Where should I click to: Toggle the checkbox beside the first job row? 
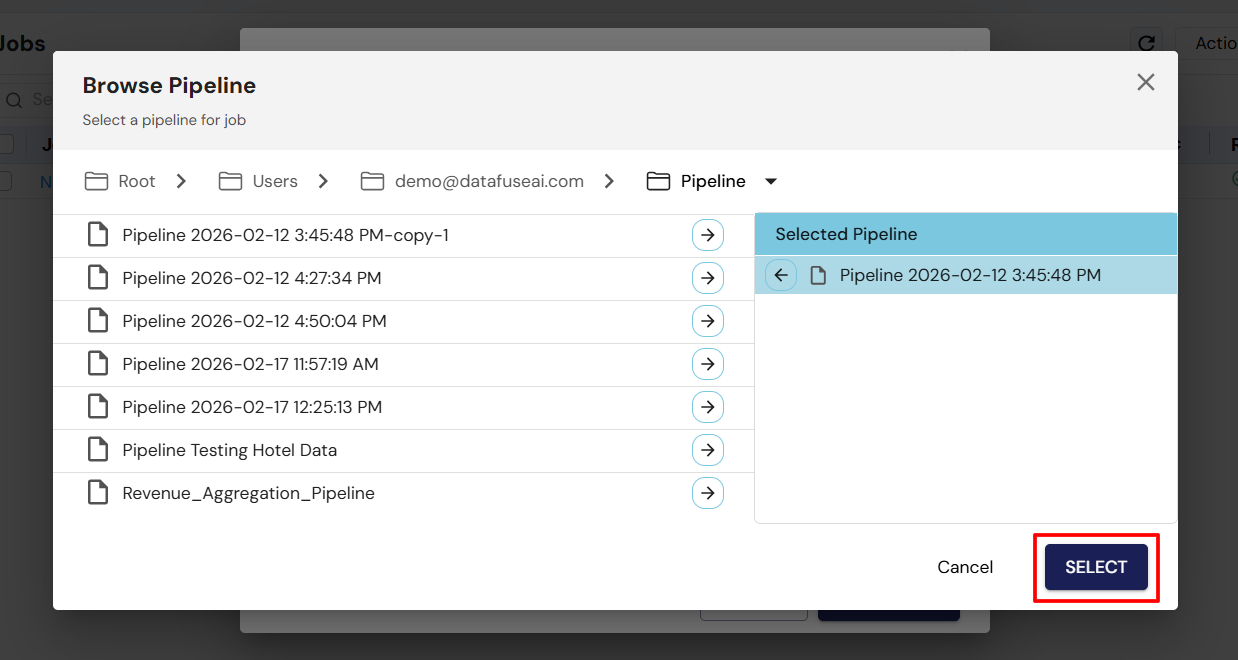coord(6,182)
